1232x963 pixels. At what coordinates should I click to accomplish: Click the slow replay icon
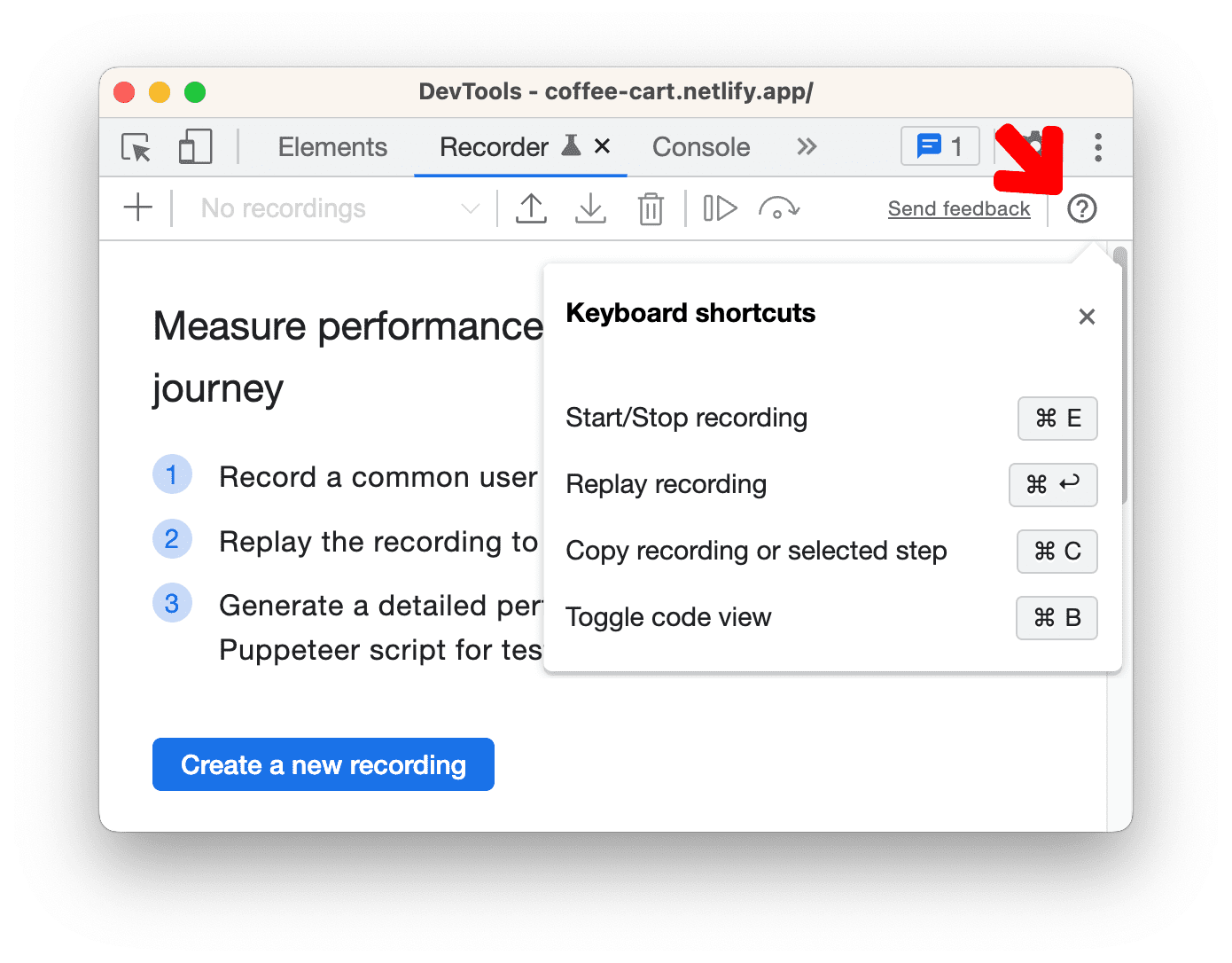tap(779, 209)
